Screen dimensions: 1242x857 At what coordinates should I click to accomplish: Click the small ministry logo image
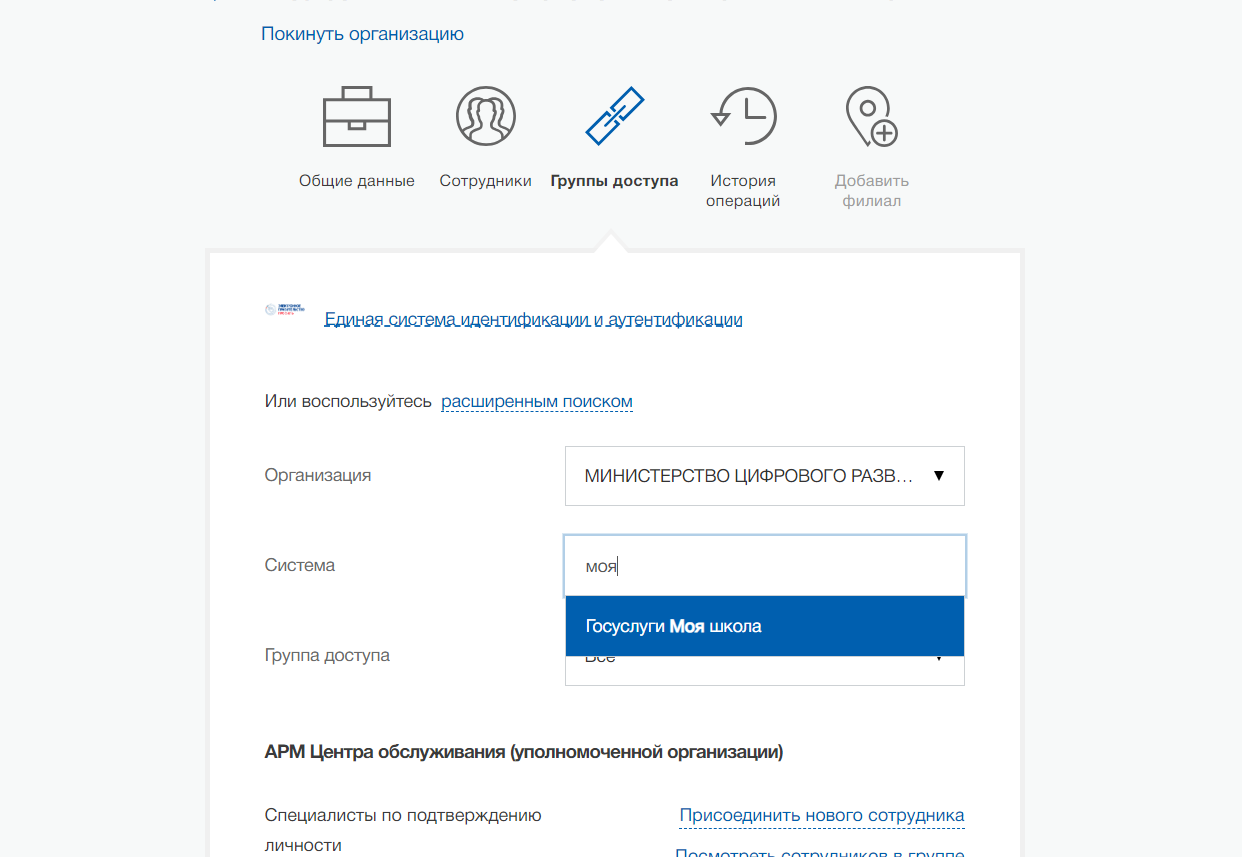[x=285, y=311]
